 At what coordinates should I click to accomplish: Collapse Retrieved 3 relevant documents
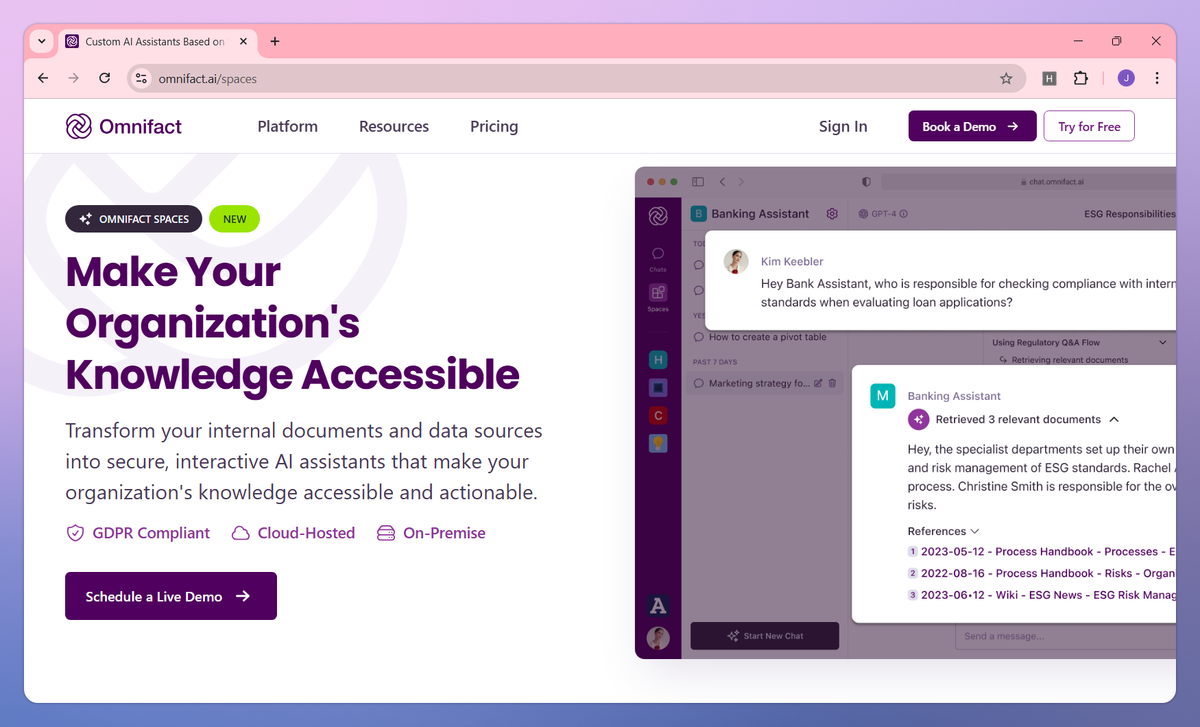tap(1114, 420)
